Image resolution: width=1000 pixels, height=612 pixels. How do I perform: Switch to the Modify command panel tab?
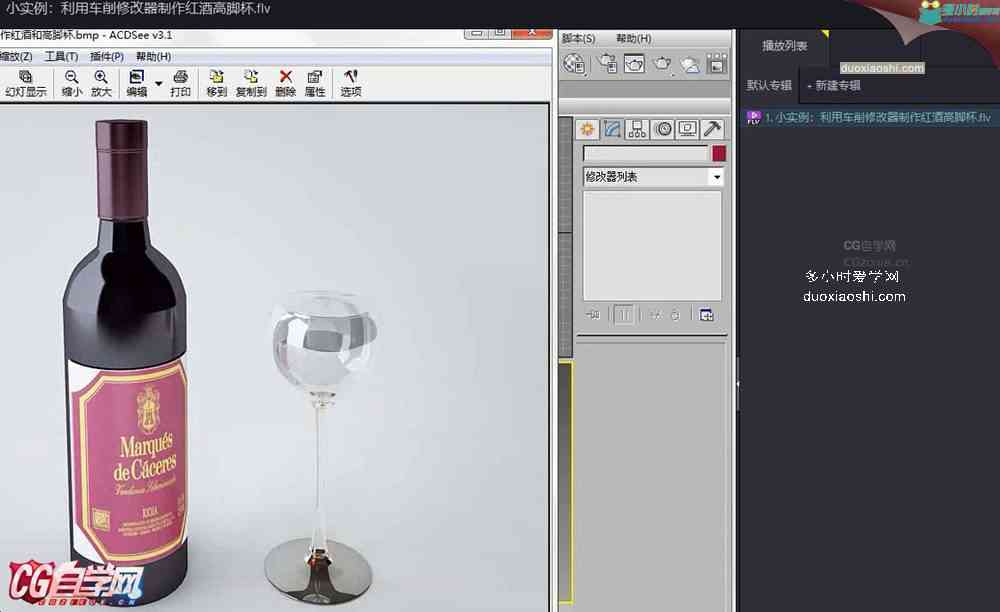612,129
